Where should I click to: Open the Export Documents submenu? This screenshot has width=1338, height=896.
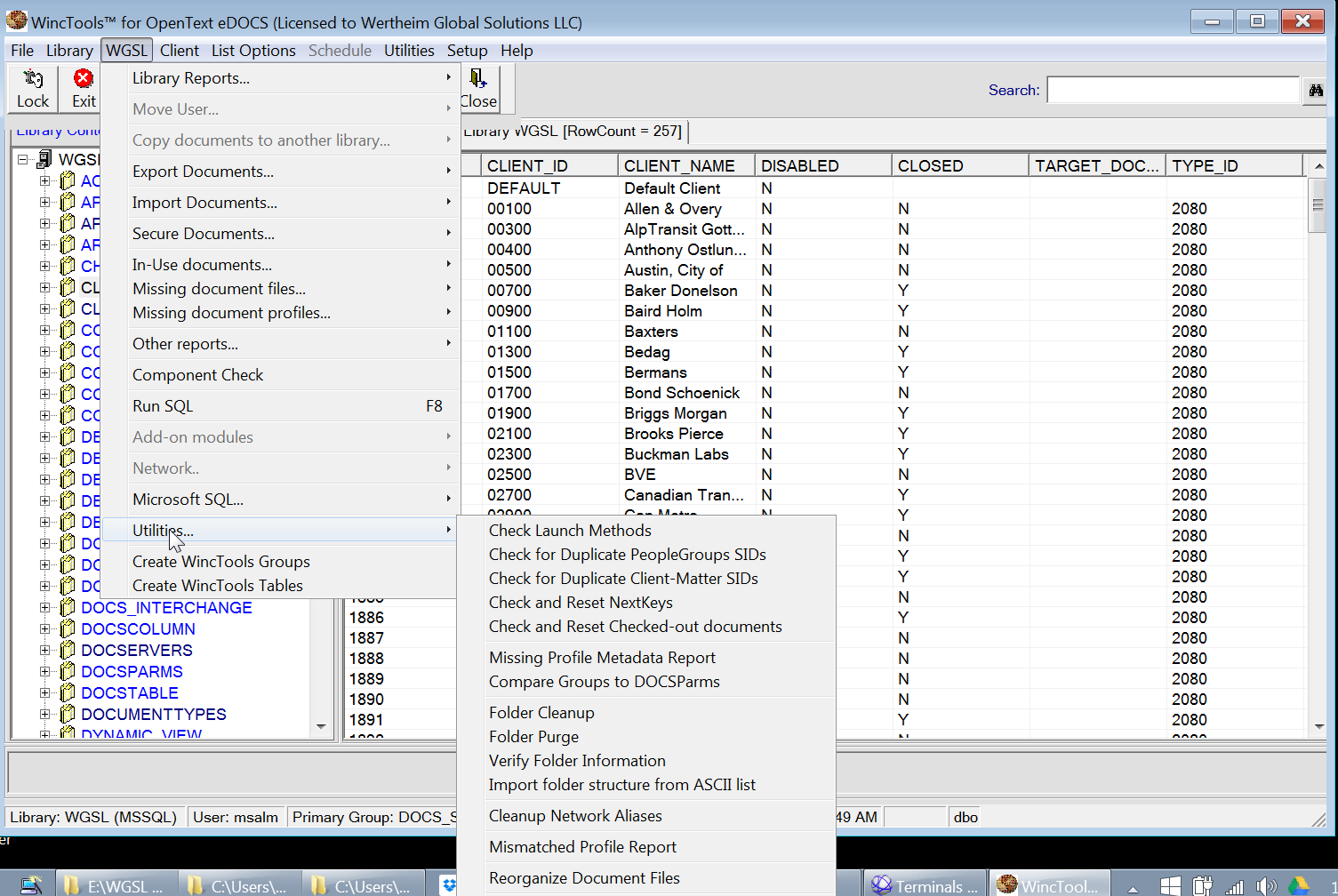pos(281,172)
